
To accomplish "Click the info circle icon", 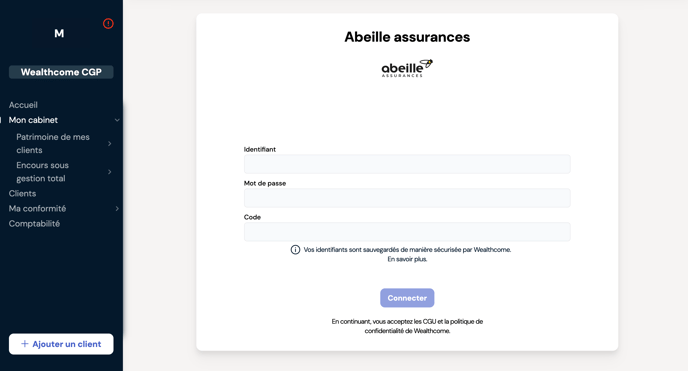I will pos(295,250).
